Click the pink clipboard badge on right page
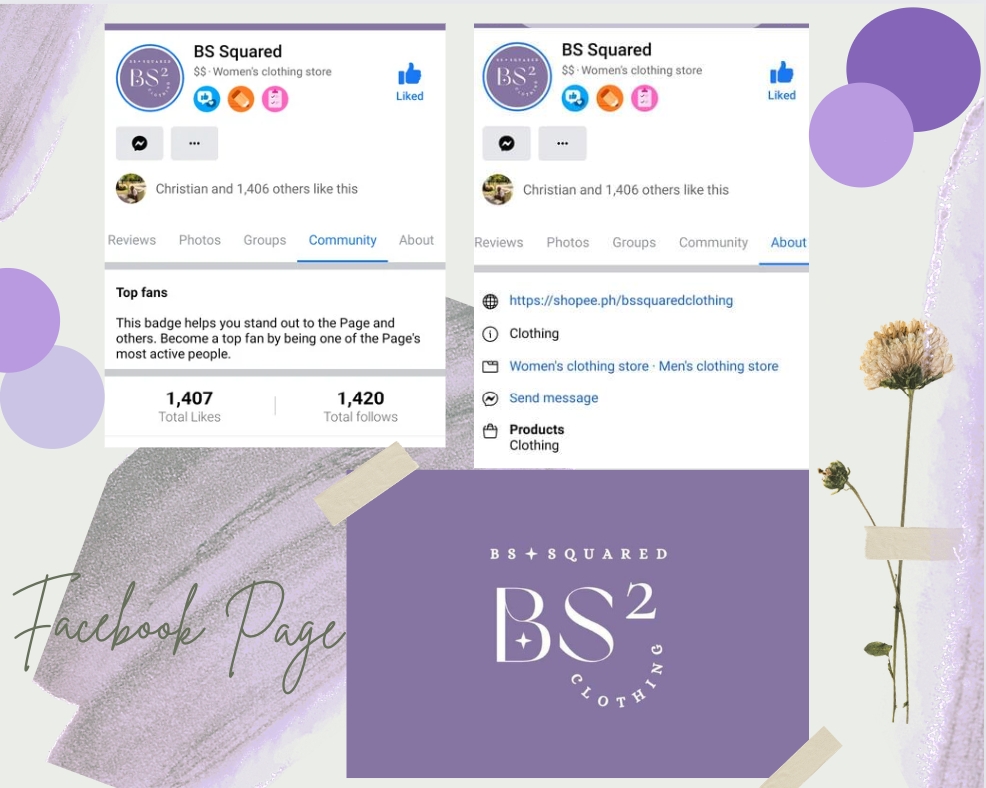This screenshot has width=986, height=788. pos(644,98)
